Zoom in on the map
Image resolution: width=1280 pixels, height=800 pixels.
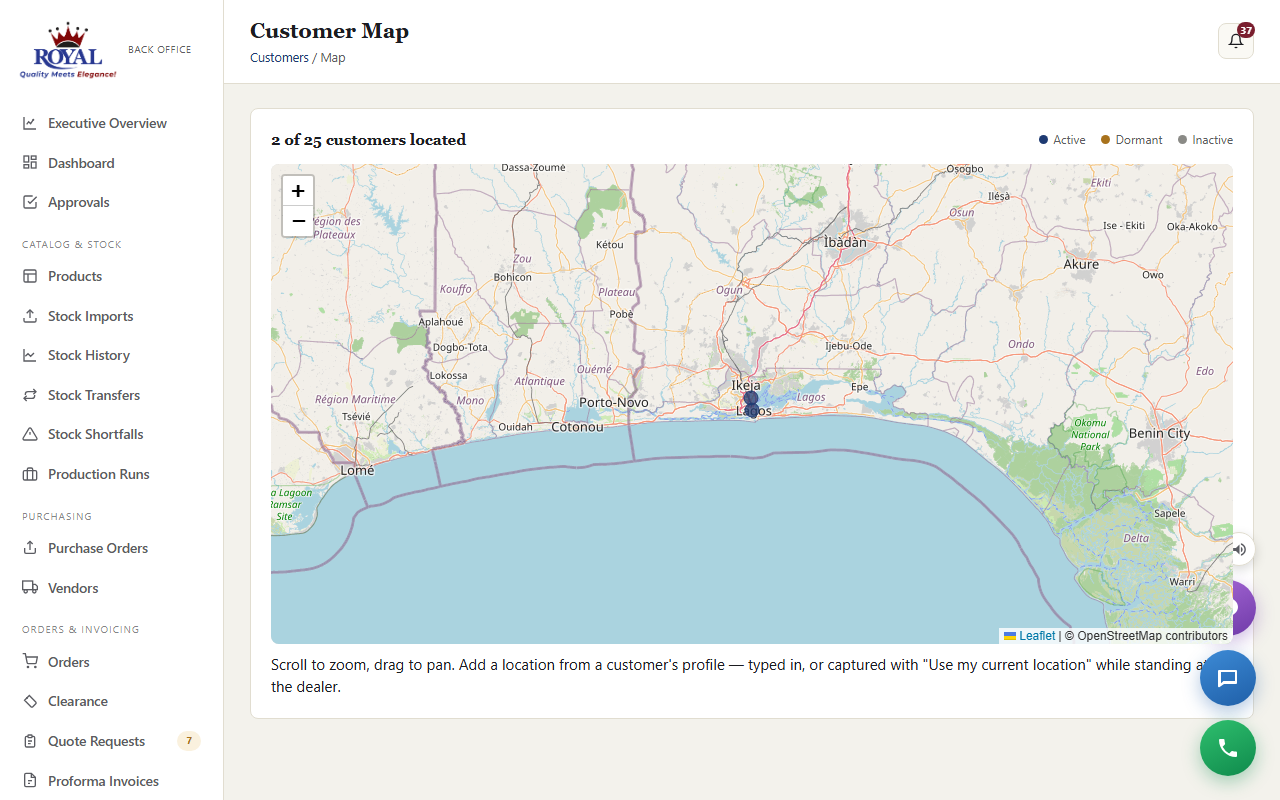[298, 191]
